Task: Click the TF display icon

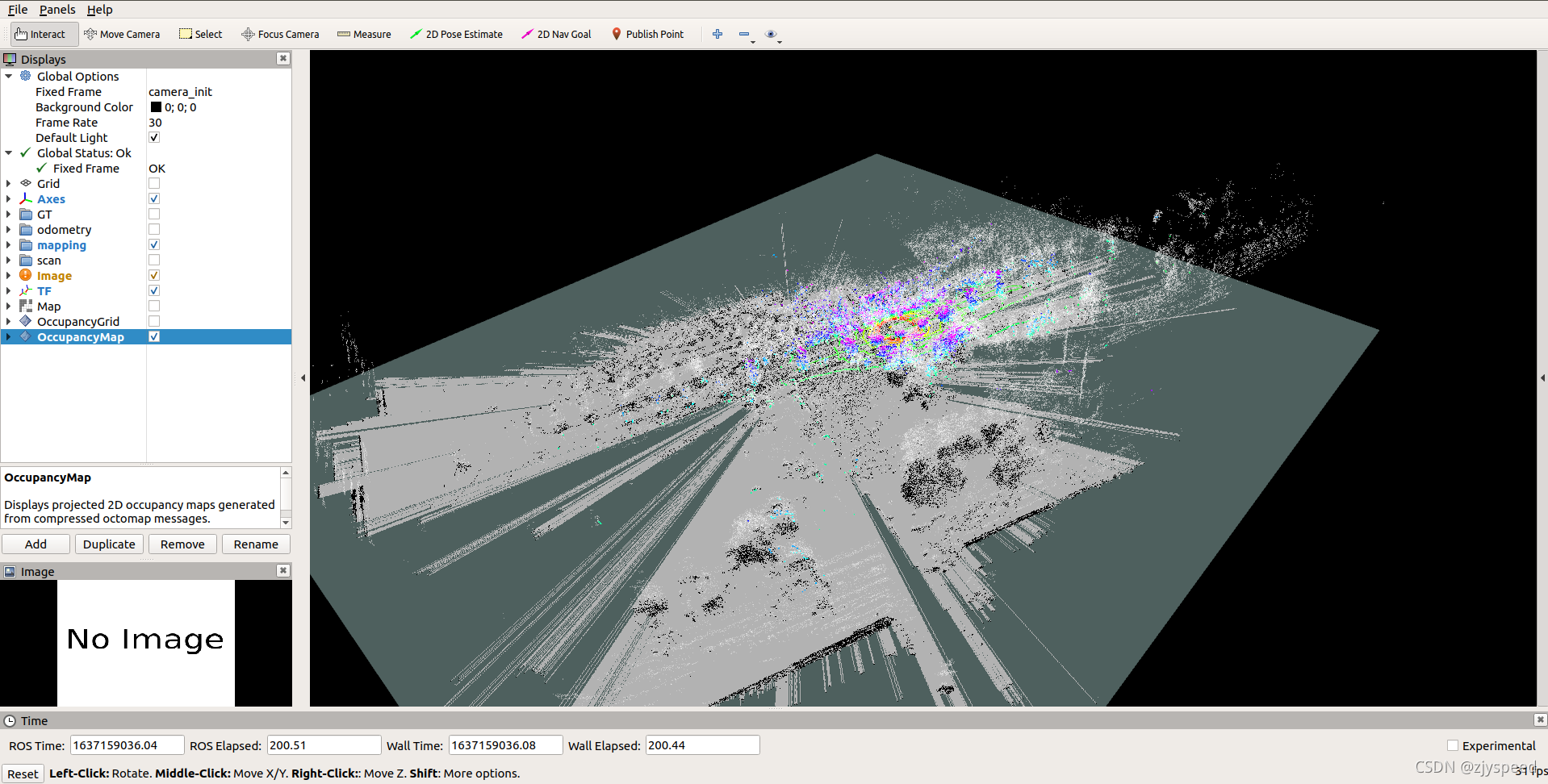Action: 26,290
